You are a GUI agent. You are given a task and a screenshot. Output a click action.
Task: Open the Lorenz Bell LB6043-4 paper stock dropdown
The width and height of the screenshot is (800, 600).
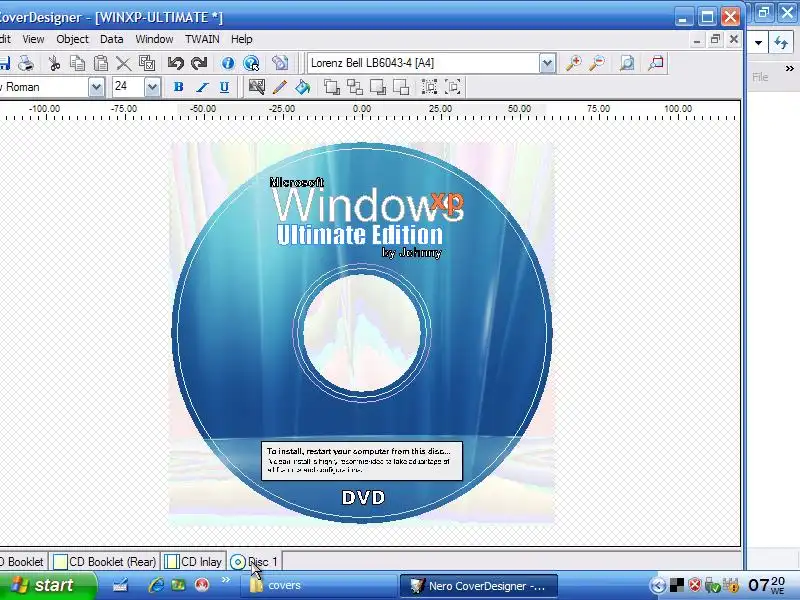(x=547, y=63)
